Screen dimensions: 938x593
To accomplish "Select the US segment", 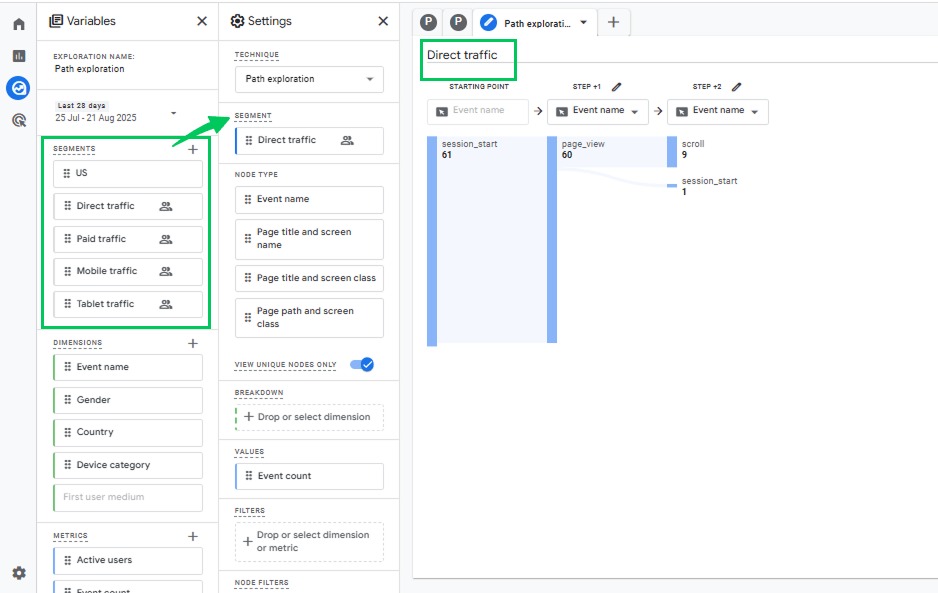I will pyautogui.click(x=128, y=174).
